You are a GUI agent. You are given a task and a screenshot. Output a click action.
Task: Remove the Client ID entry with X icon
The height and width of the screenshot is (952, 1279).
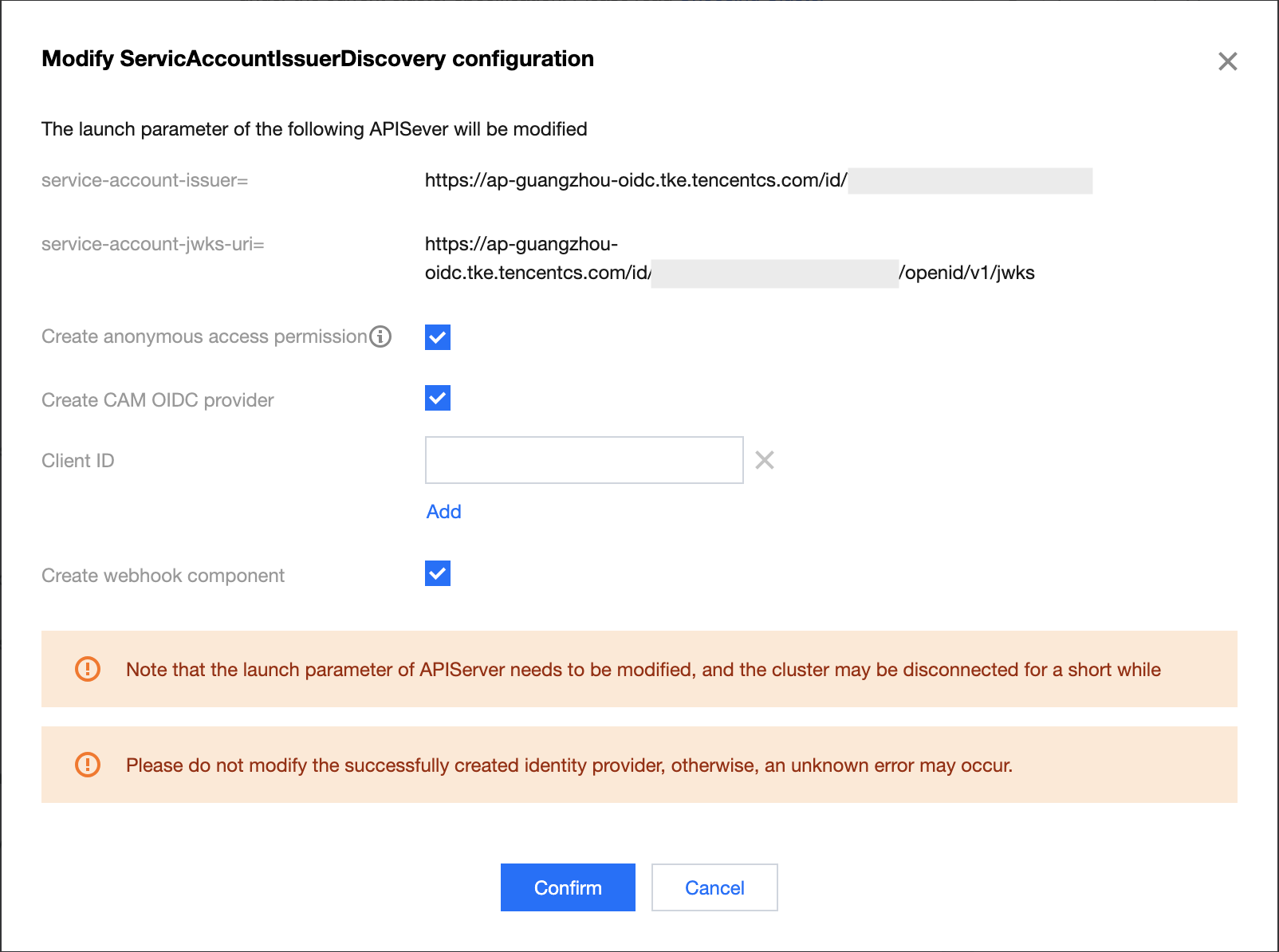[x=764, y=460]
